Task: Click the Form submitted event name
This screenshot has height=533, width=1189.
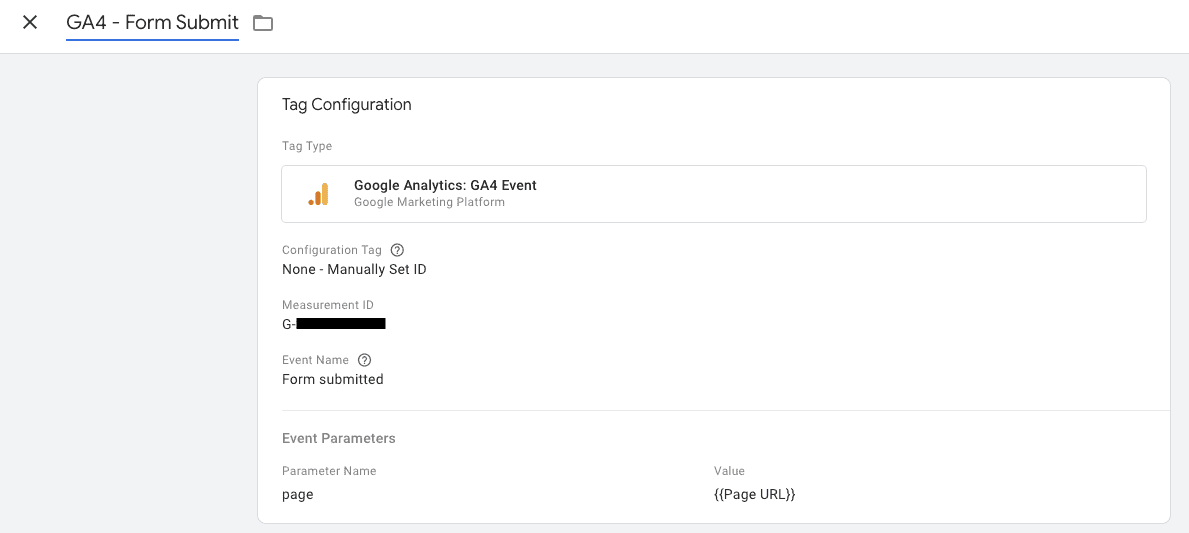Action: pyautogui.click(x=333, y=379)
